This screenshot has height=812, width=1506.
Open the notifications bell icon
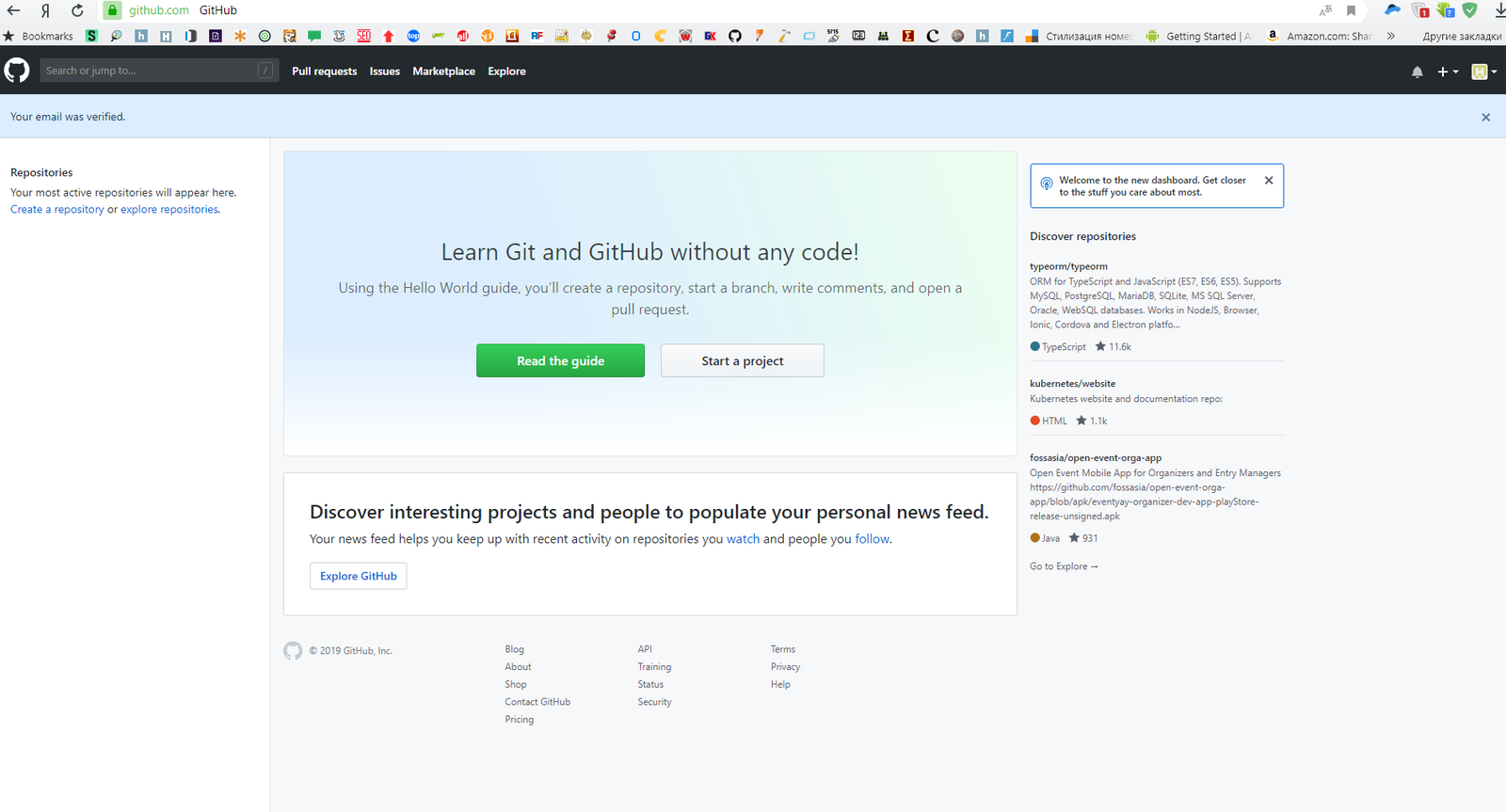1417,72
